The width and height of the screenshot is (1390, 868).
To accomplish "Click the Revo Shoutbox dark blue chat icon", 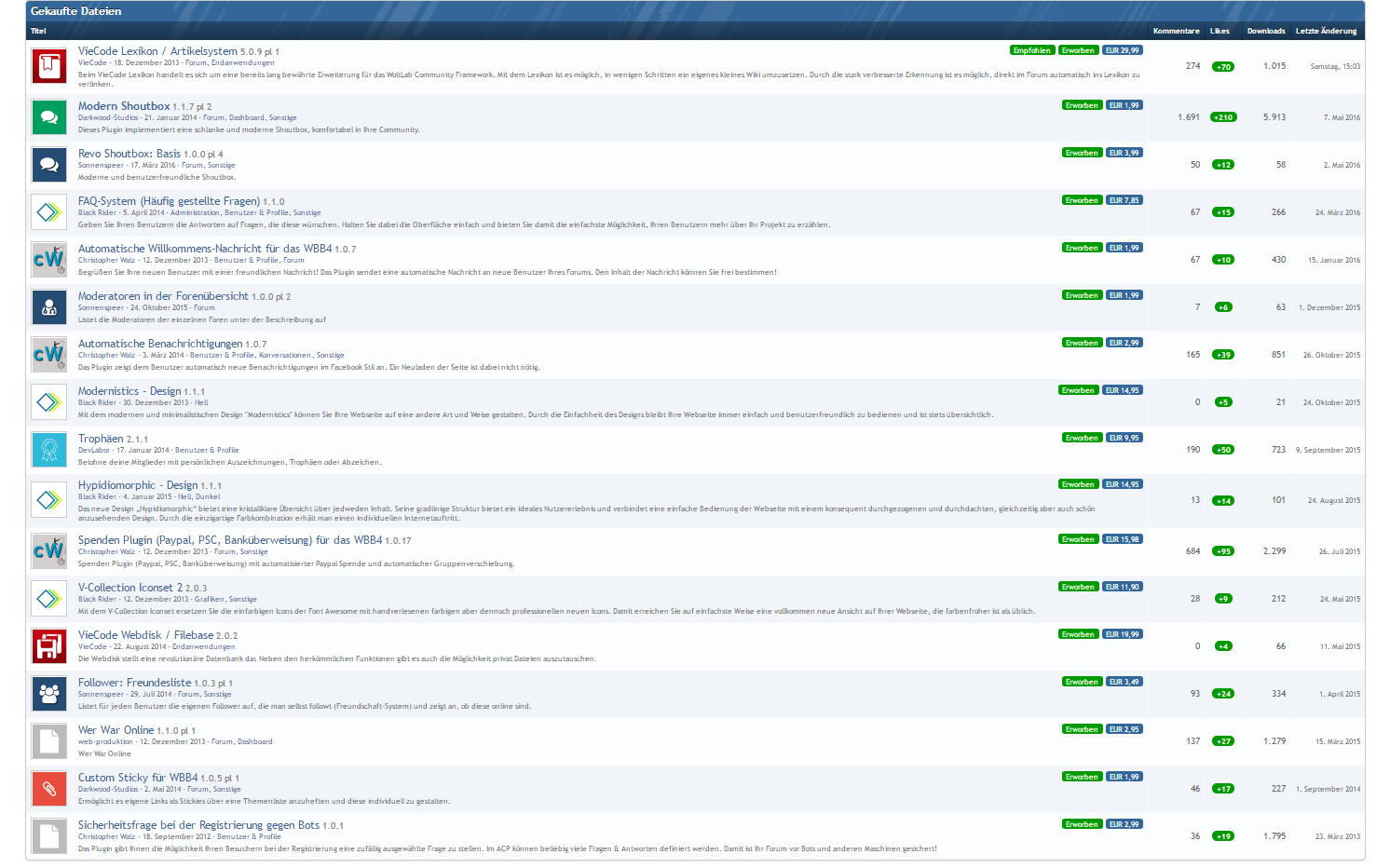I will [x=49, y=165].
